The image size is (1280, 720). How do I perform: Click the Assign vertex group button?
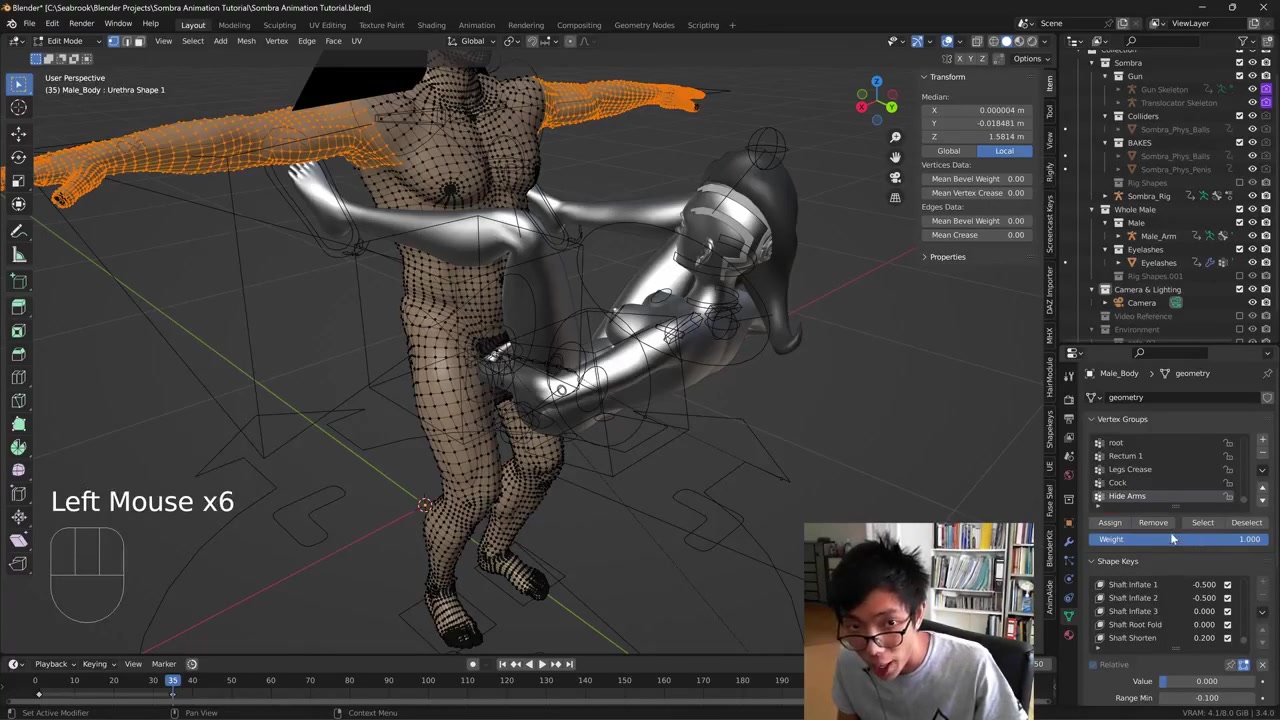[x=1110, y=522]
